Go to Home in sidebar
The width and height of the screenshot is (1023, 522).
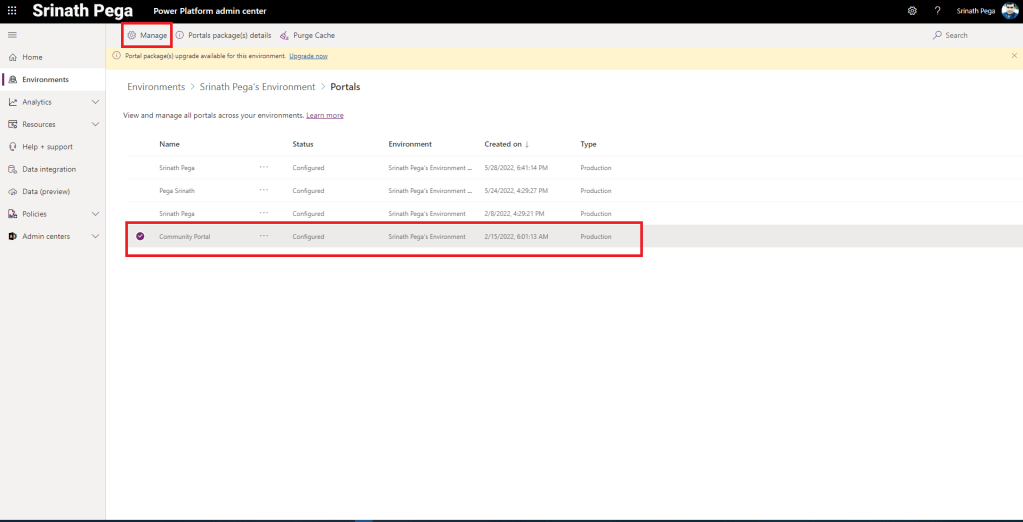[32, 57]
